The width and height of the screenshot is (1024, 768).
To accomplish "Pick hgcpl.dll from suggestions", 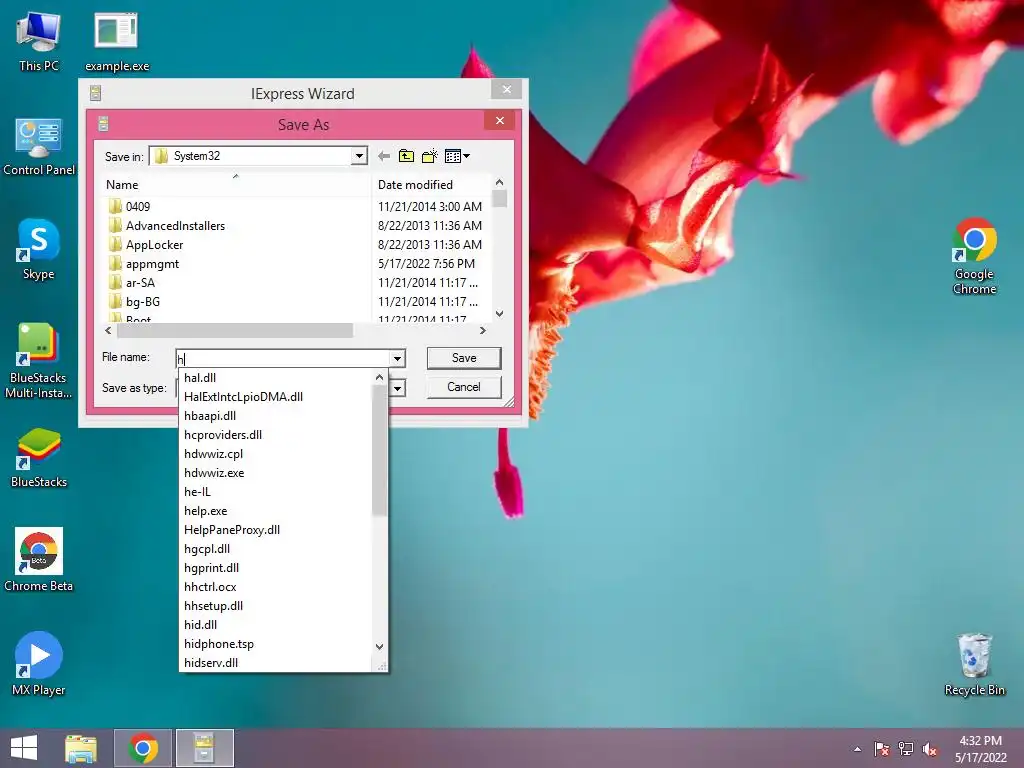I will coord(275,548).
